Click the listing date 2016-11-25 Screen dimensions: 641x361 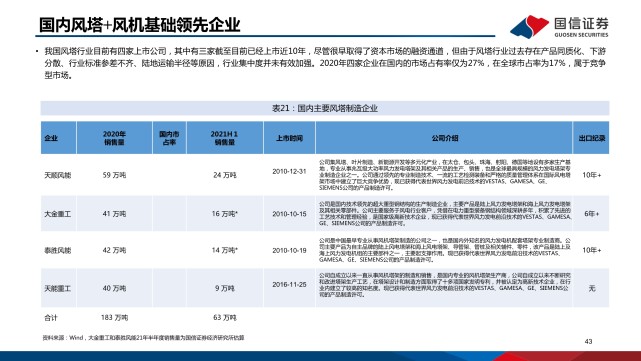pyautogui.click(x=289, y=285)
